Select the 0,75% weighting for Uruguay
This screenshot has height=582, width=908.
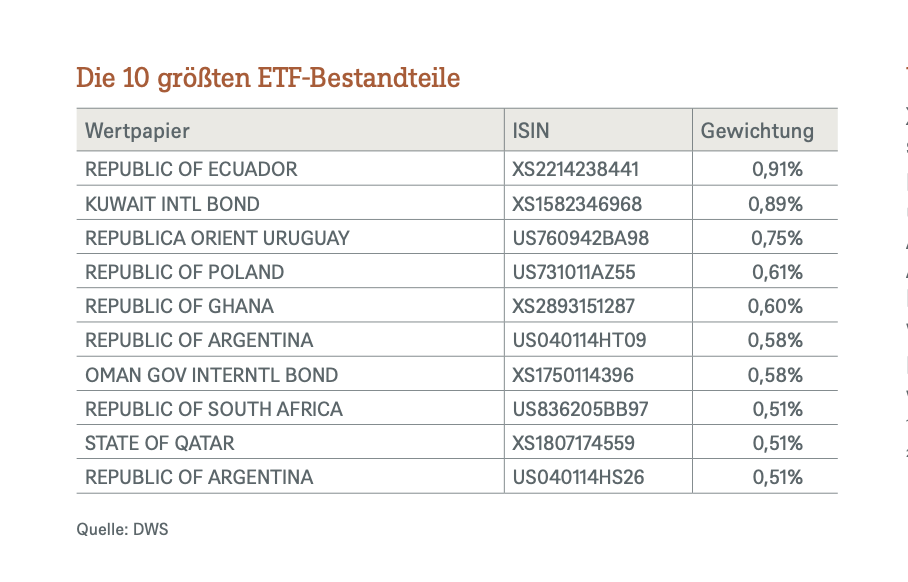pyautogui.click(x=776, y=238)
